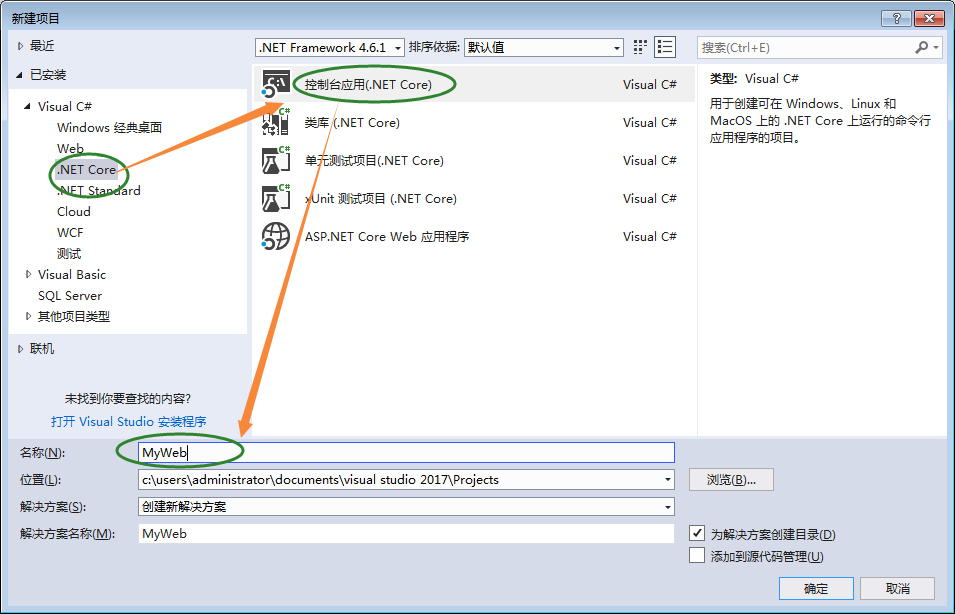
Task: Click the xUnit 测试项目 flask icon
Action: pyautogui.click(x=276, y=198)
